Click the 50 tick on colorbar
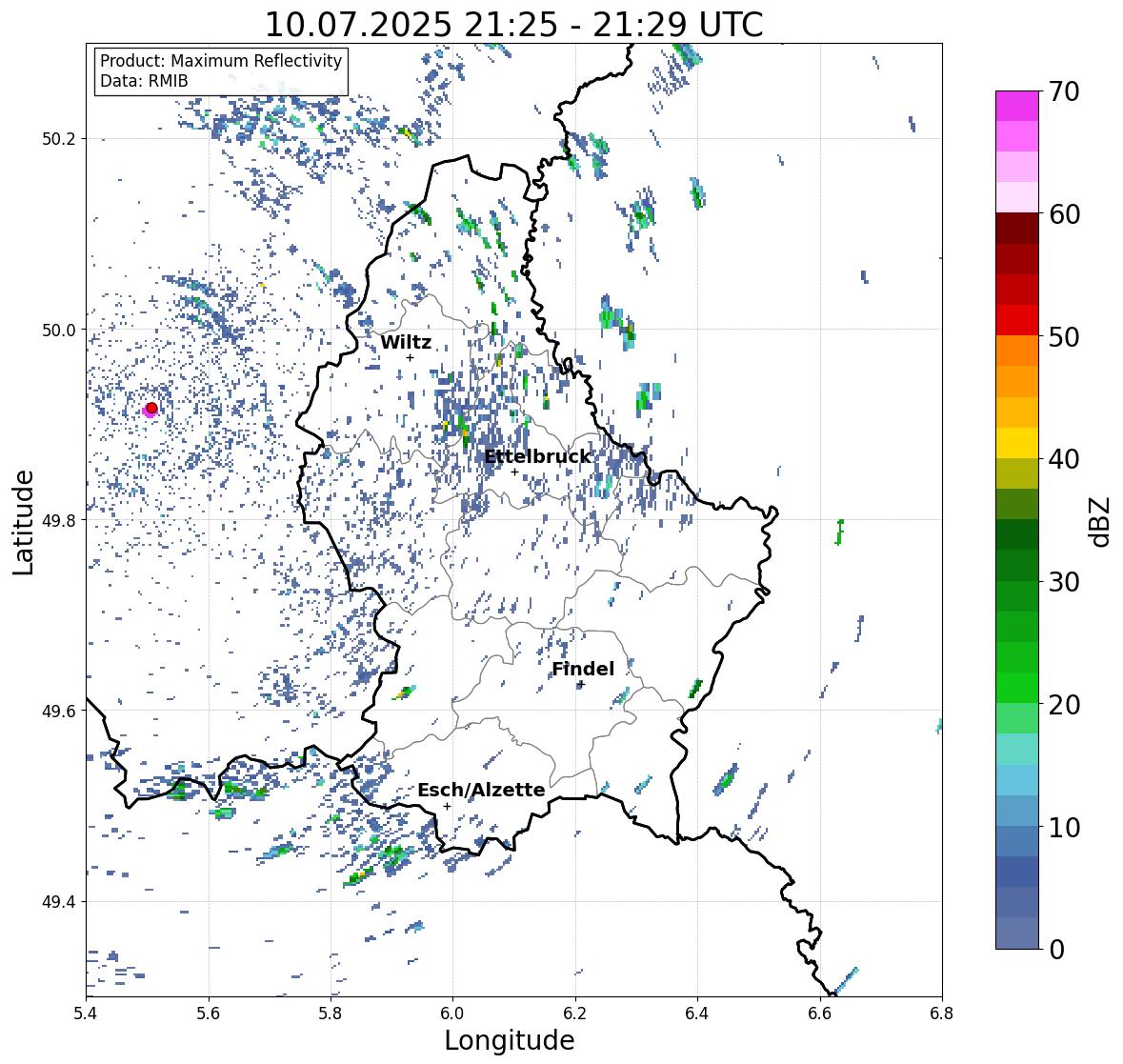Screen dimensions: 1123x1064 [1064, 336]
